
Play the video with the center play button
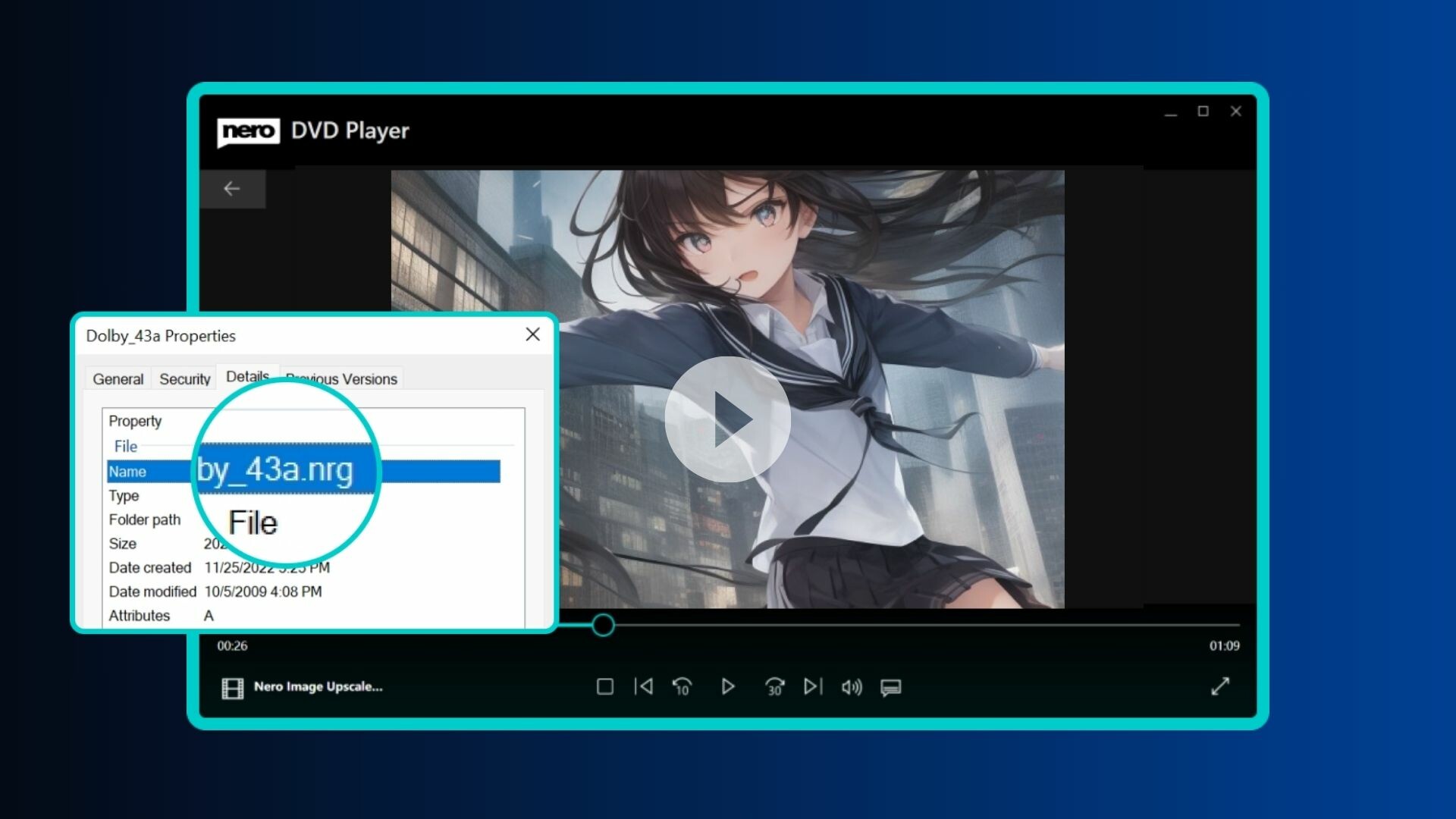[728, 417]
